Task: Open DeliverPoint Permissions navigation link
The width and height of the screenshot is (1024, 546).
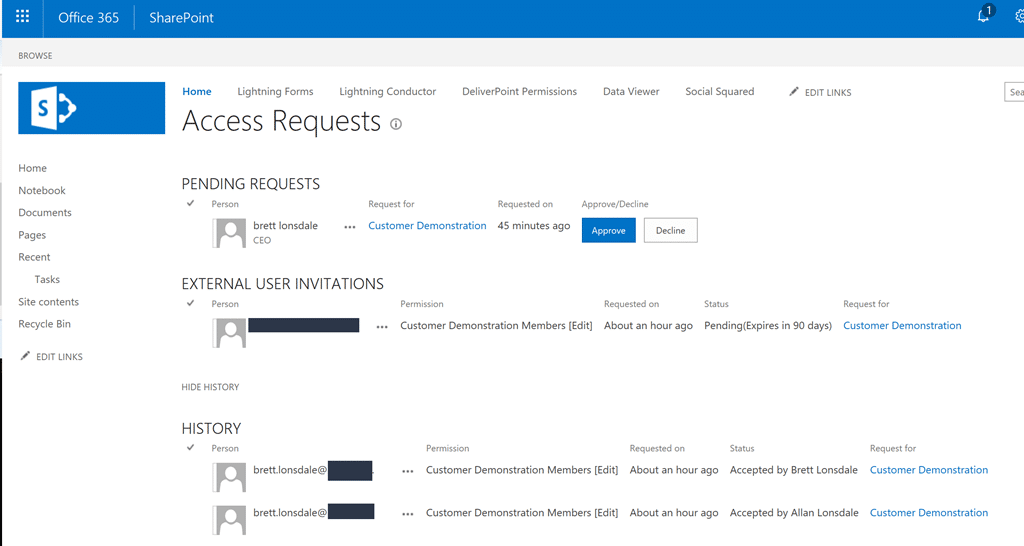Action: (519, 91)
